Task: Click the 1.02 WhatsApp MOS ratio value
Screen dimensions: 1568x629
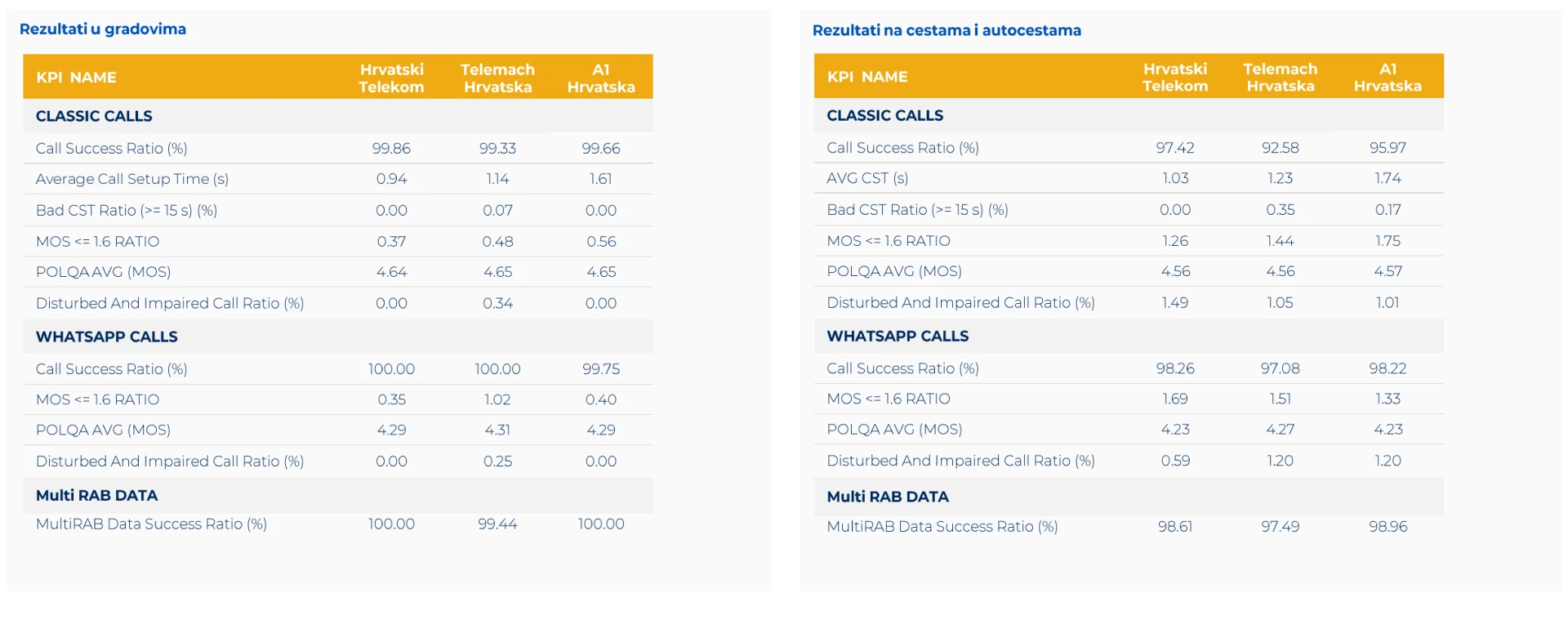Action: pos(497,399)
